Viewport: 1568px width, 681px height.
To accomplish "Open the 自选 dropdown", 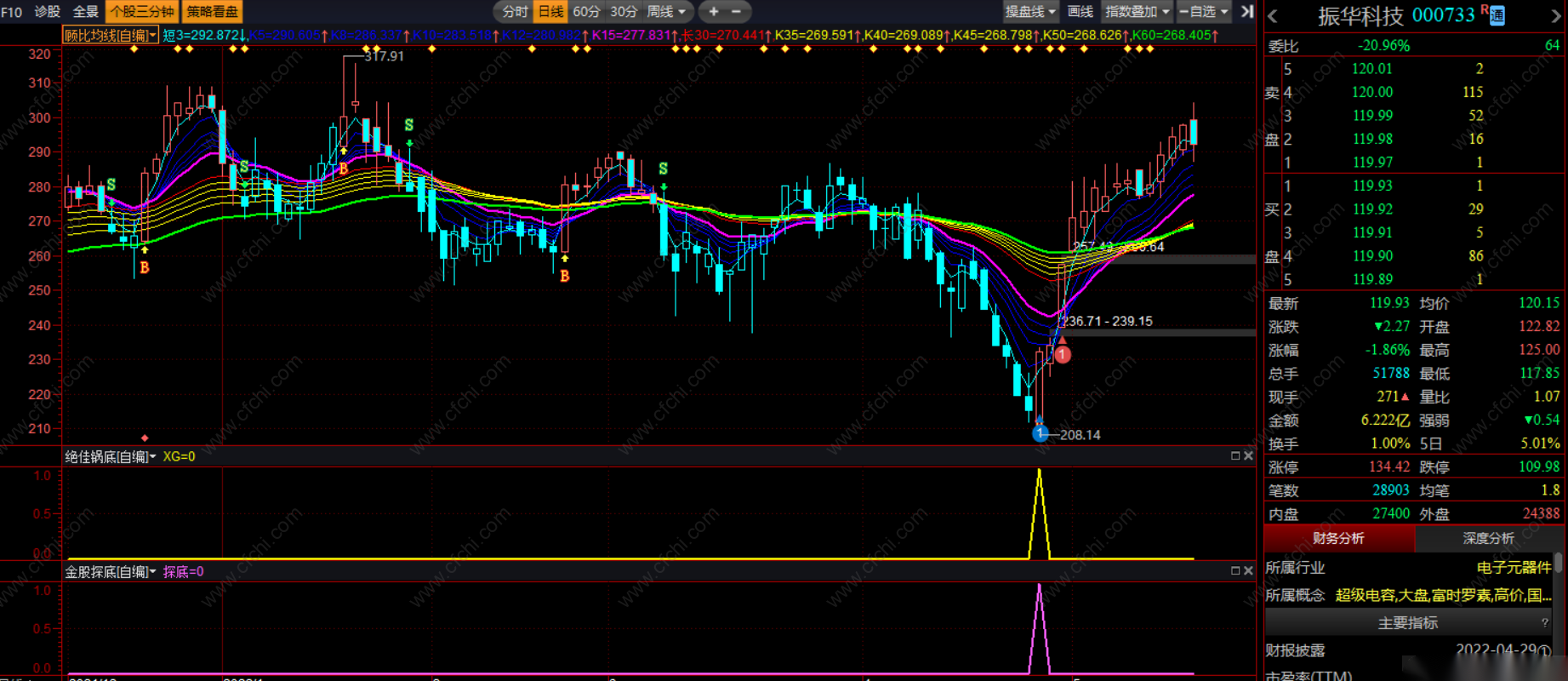I will click(x=1204, y=11).
